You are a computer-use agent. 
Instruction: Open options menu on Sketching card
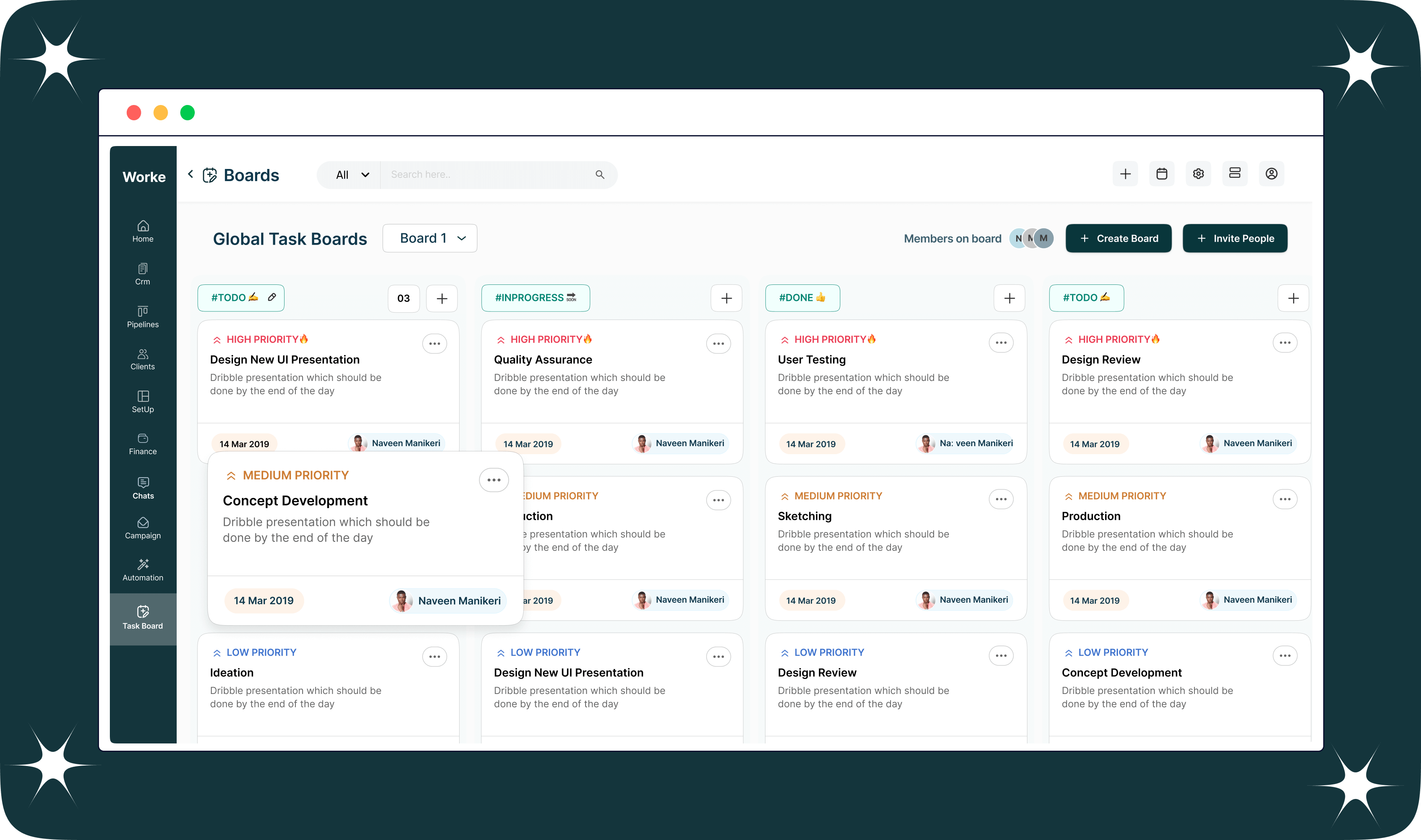[x=1001, y=499]
